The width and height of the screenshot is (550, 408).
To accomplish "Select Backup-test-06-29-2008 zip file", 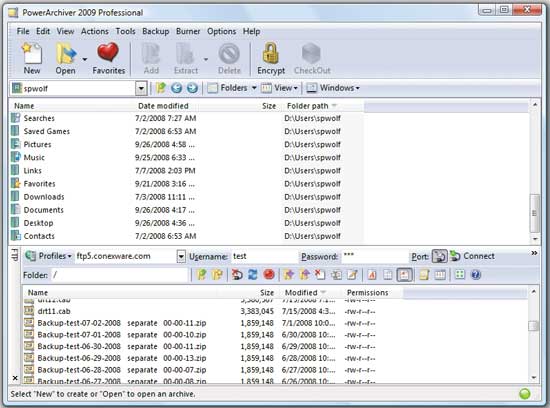I will [122, 358].
